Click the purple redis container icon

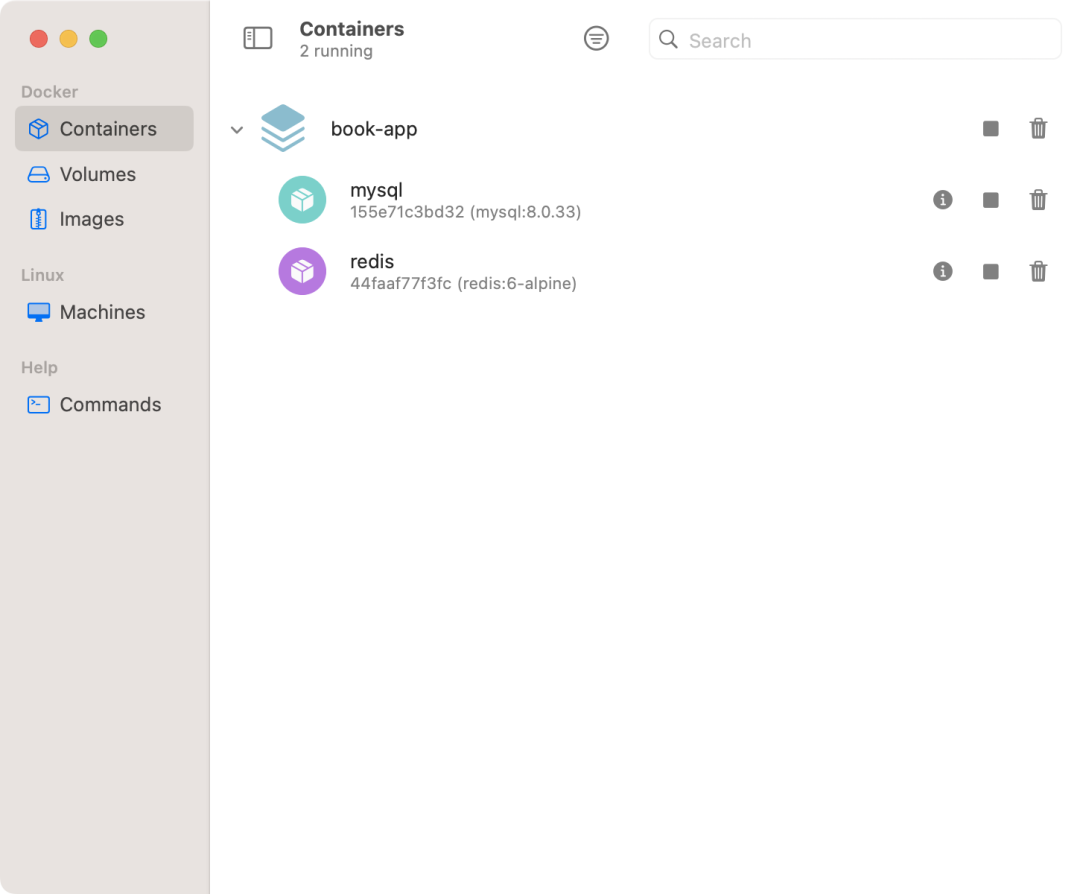(302, 271)
